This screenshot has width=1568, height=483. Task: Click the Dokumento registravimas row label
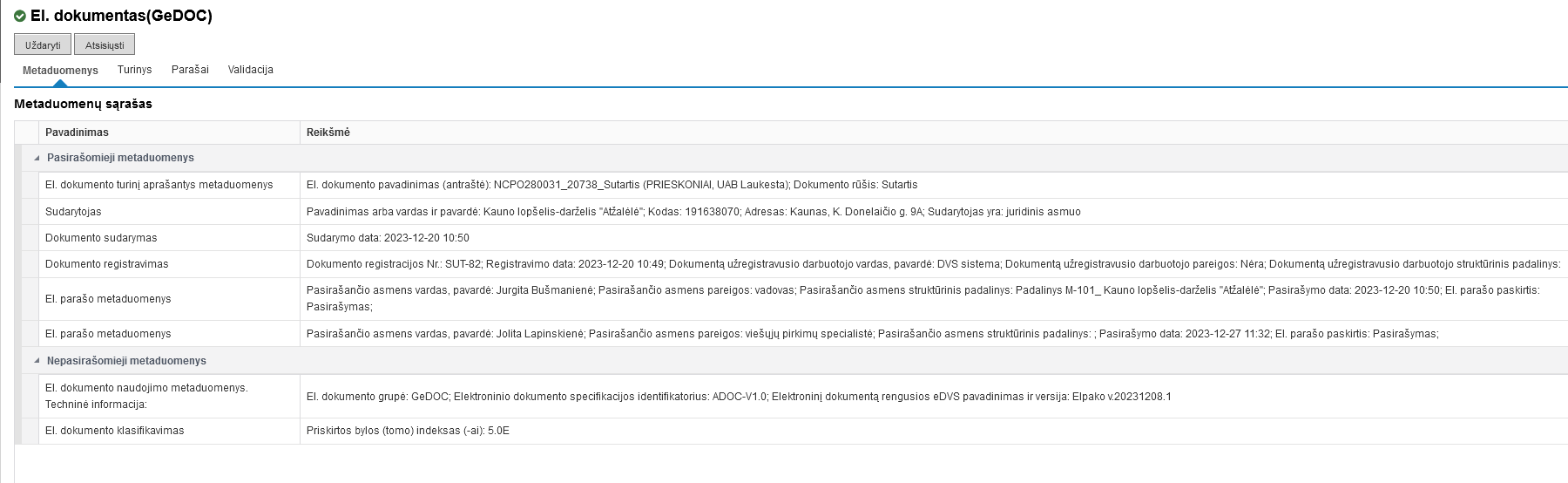coord(107,264)
